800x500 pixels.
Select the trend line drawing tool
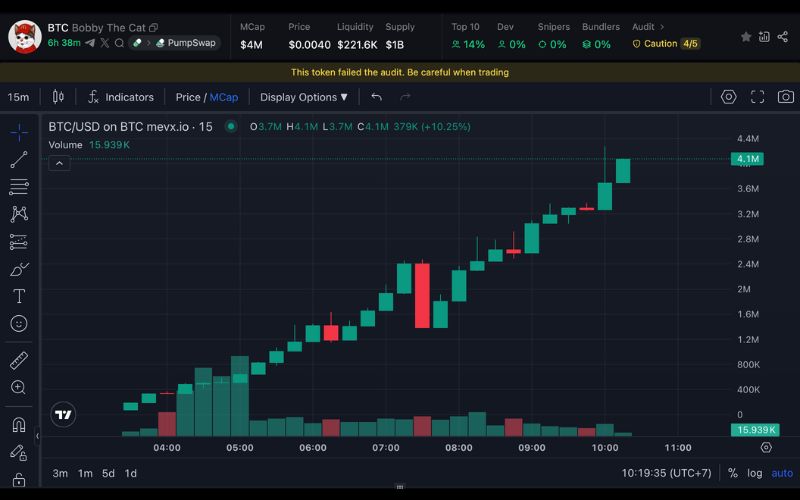(19, 160)
